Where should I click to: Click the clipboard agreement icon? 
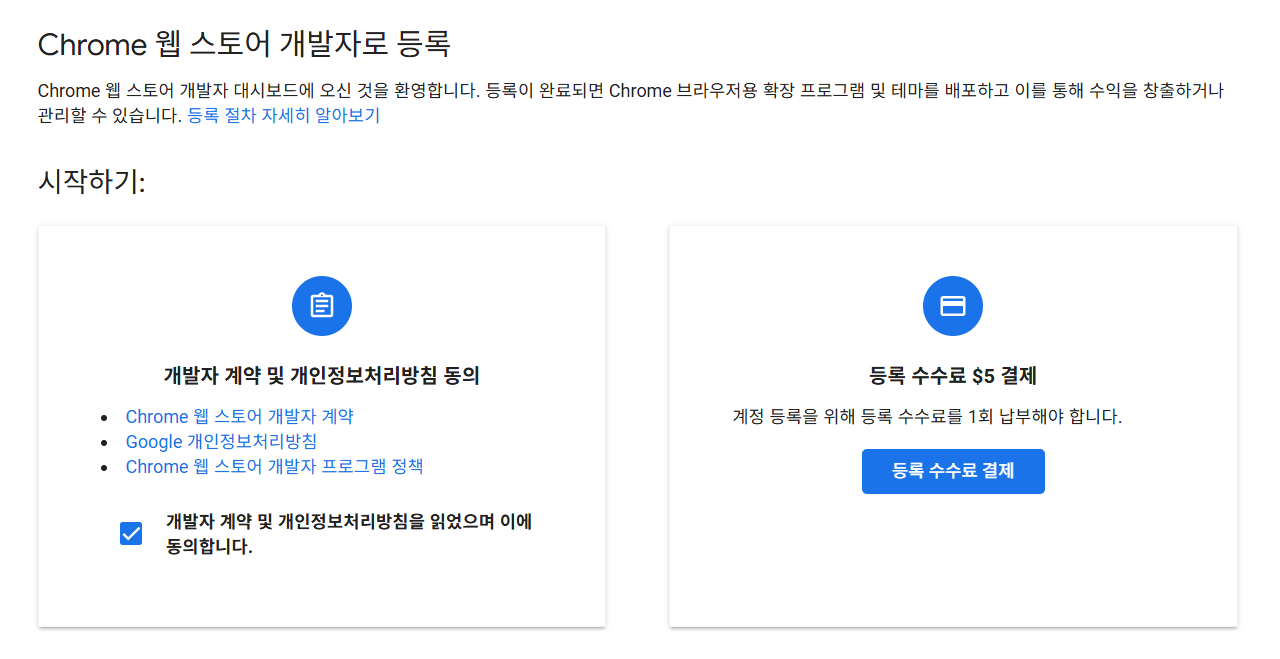[322, 306]
